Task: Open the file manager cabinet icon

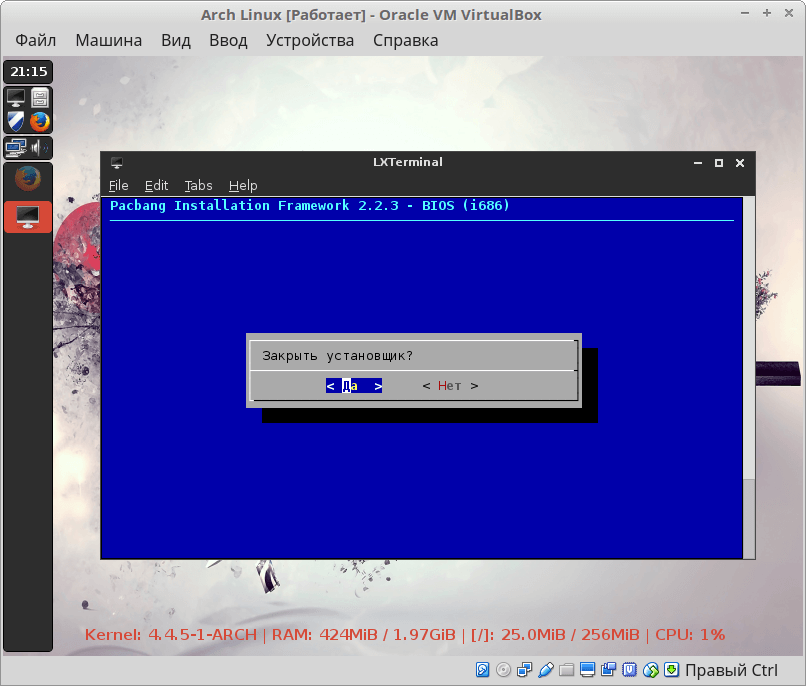Action: tap(40, 98)
